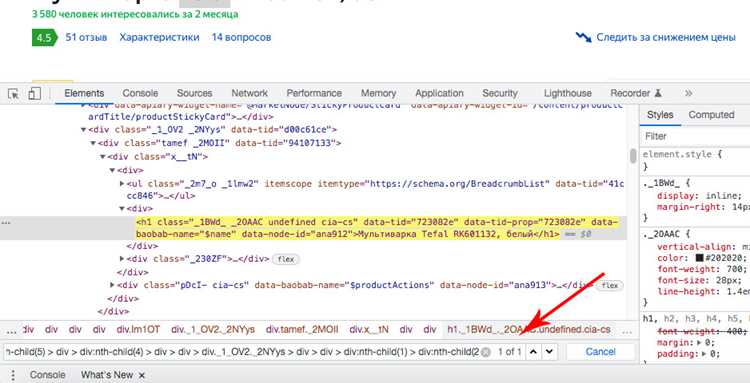The image size is (750, 383).
Task: Expand the div class _230ZF node
Action: click(122, 259)
